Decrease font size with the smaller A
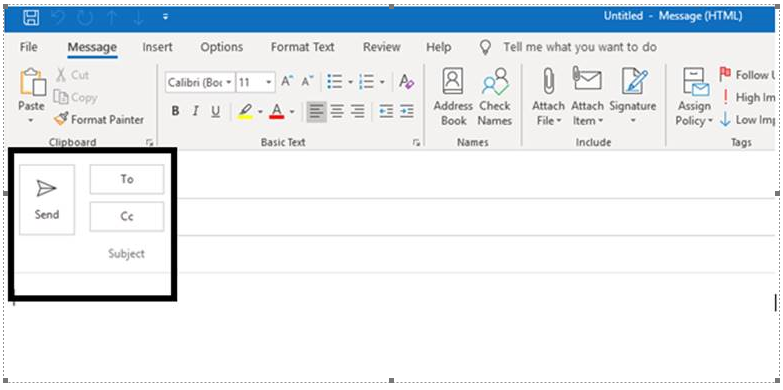The width and height of the screenshot is (783, 390). click(x=307, y=81)
